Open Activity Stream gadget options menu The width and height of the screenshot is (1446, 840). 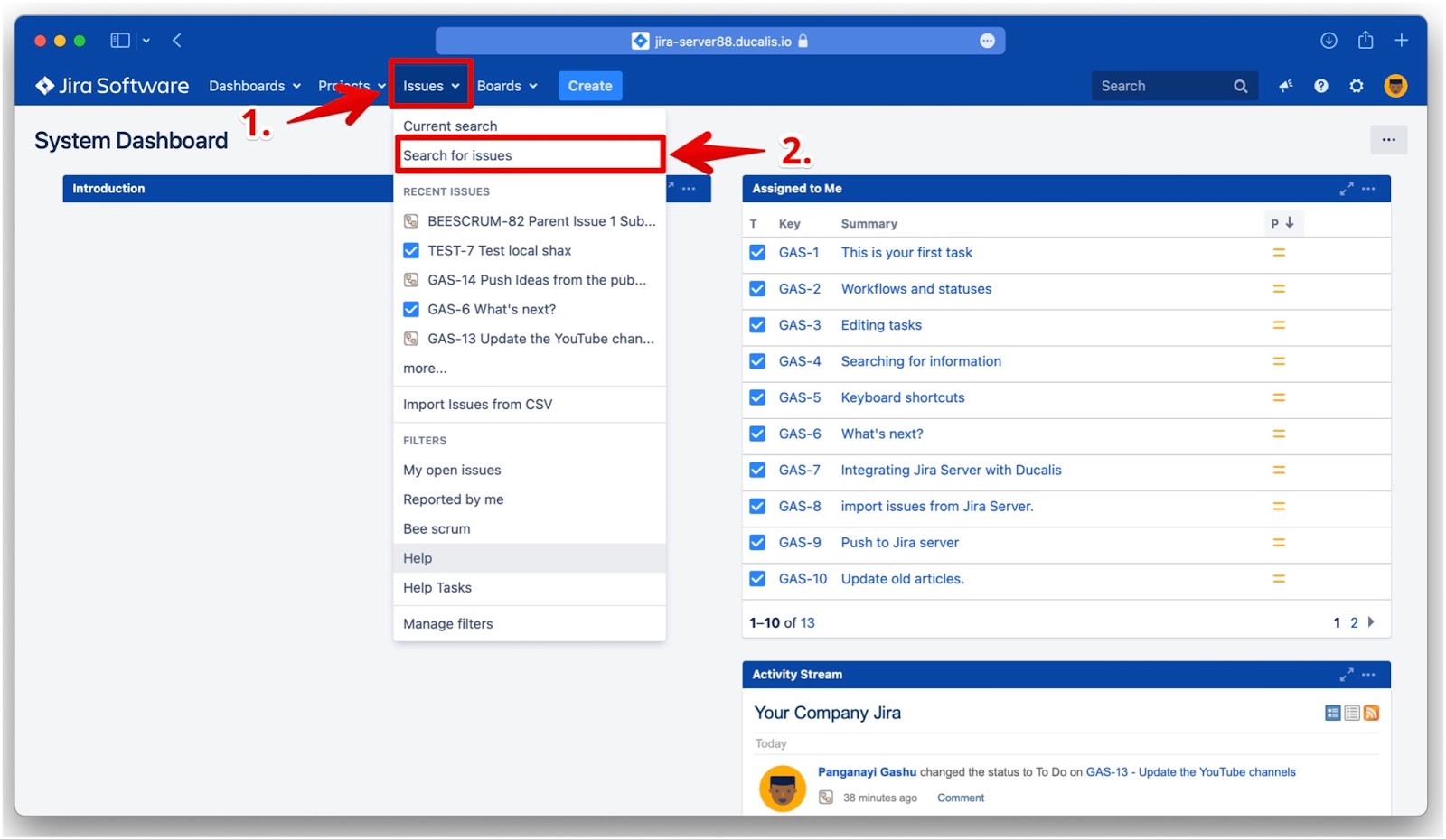point(1368,675)
